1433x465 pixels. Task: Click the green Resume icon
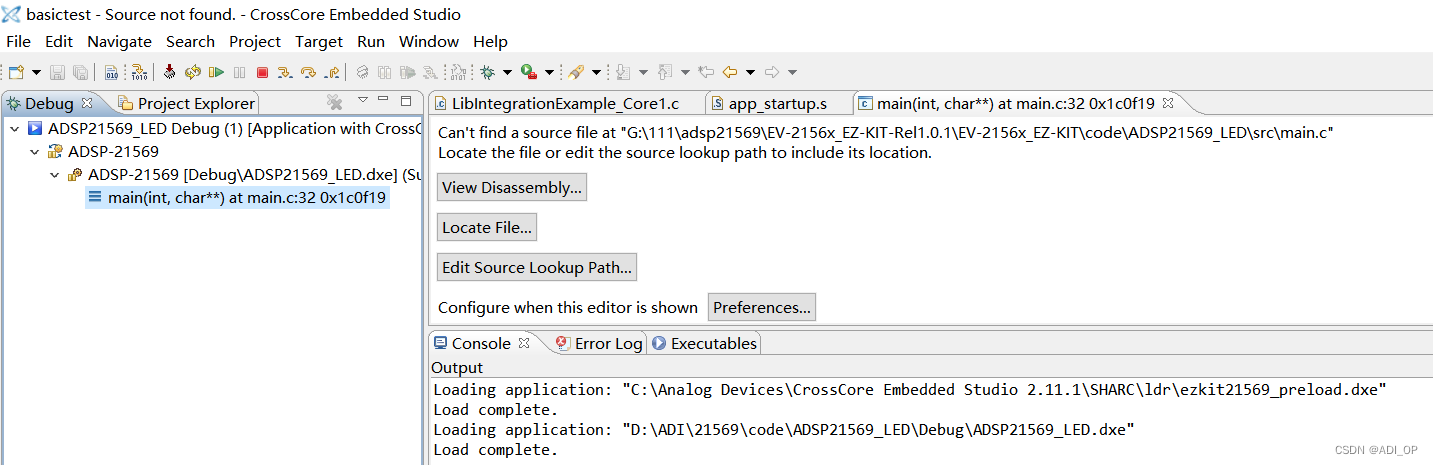pyautogui.click(x=216, y=72)
